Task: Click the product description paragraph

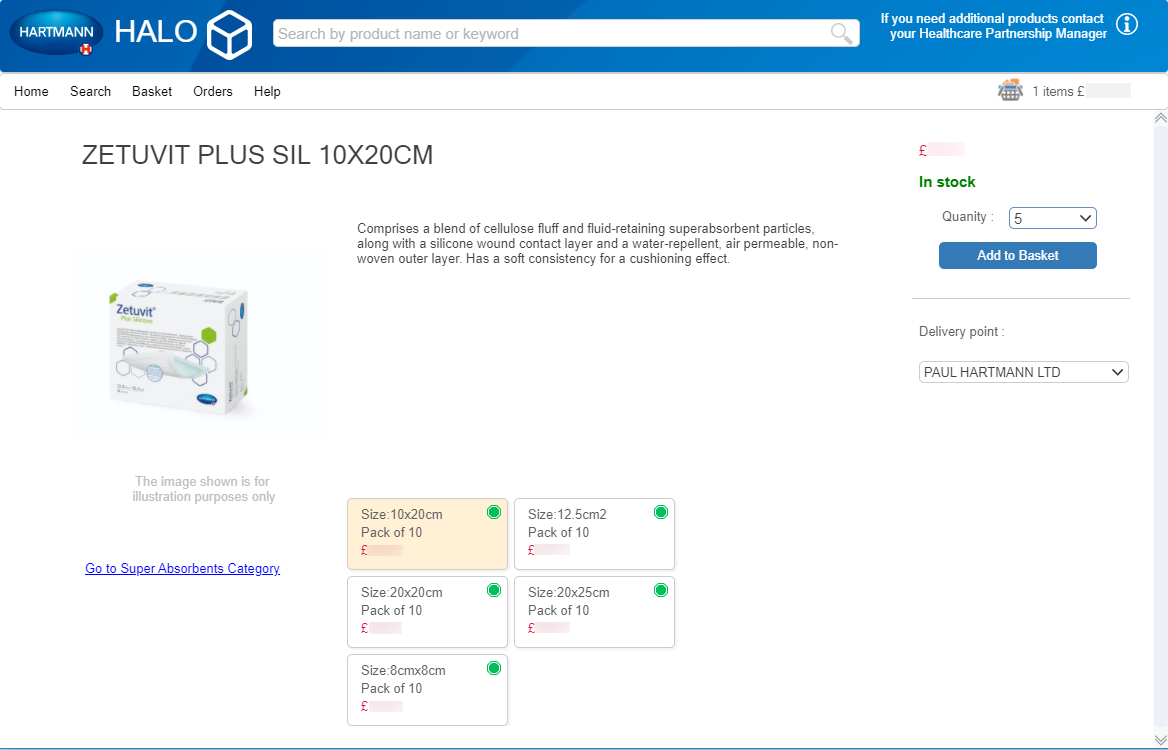Action: (597, 244)
